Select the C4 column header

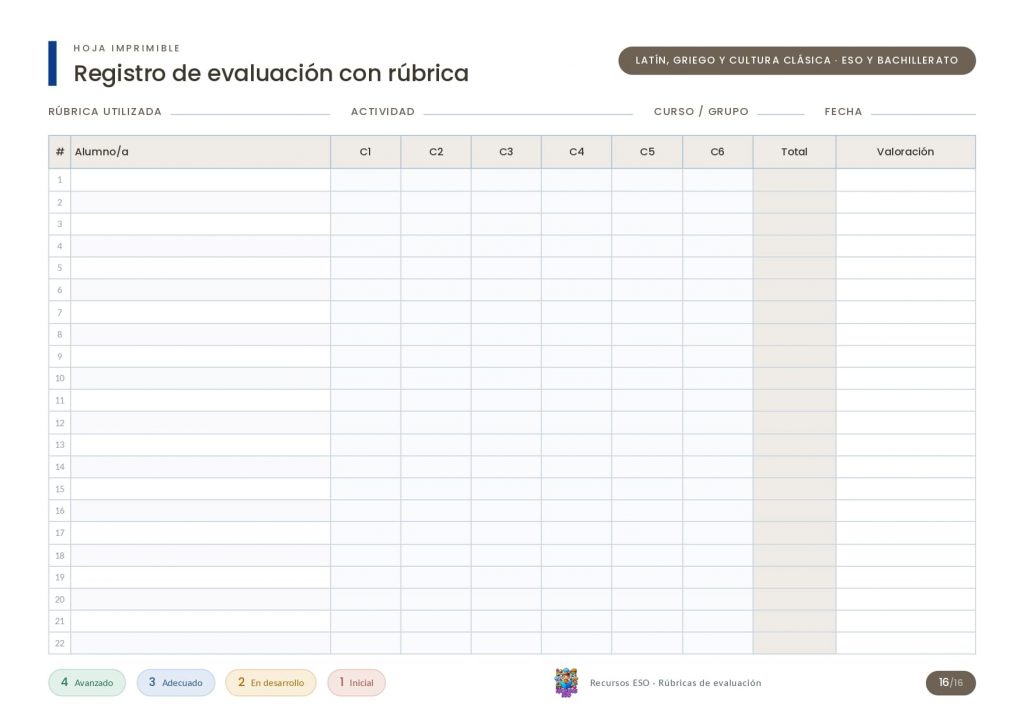577,152
